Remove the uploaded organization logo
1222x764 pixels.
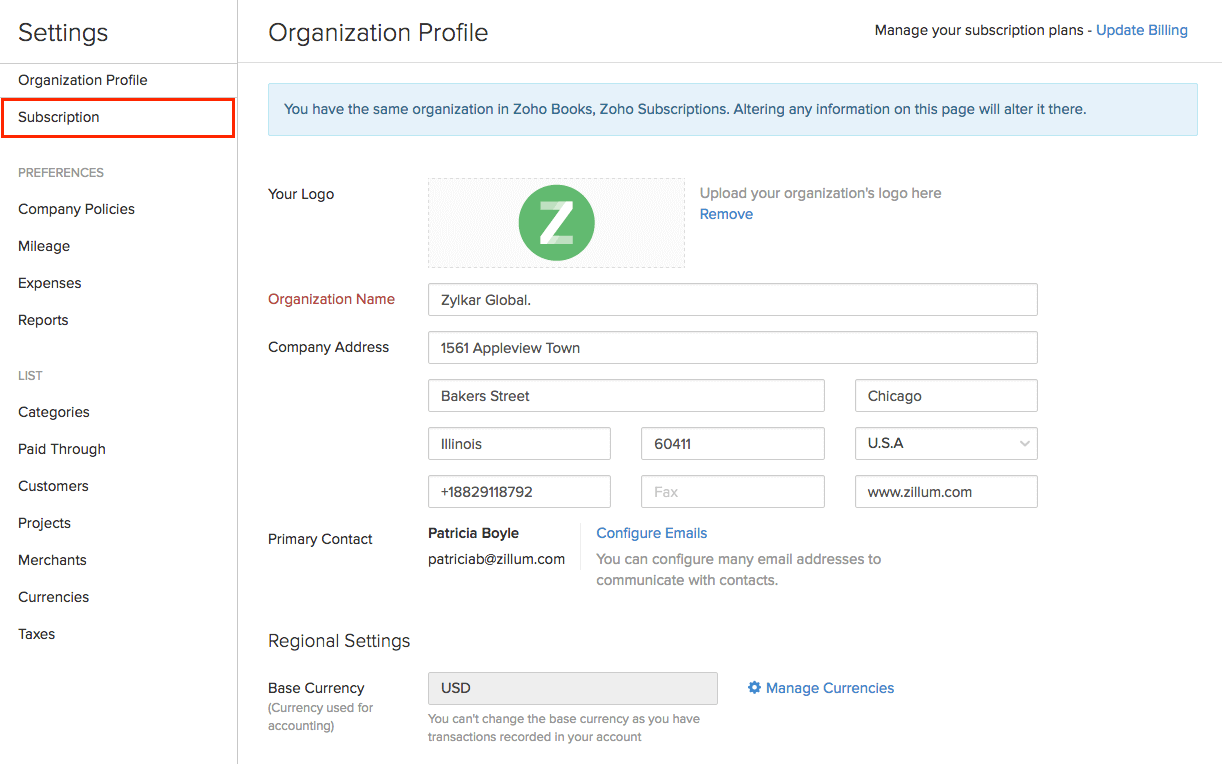(726, 214)
